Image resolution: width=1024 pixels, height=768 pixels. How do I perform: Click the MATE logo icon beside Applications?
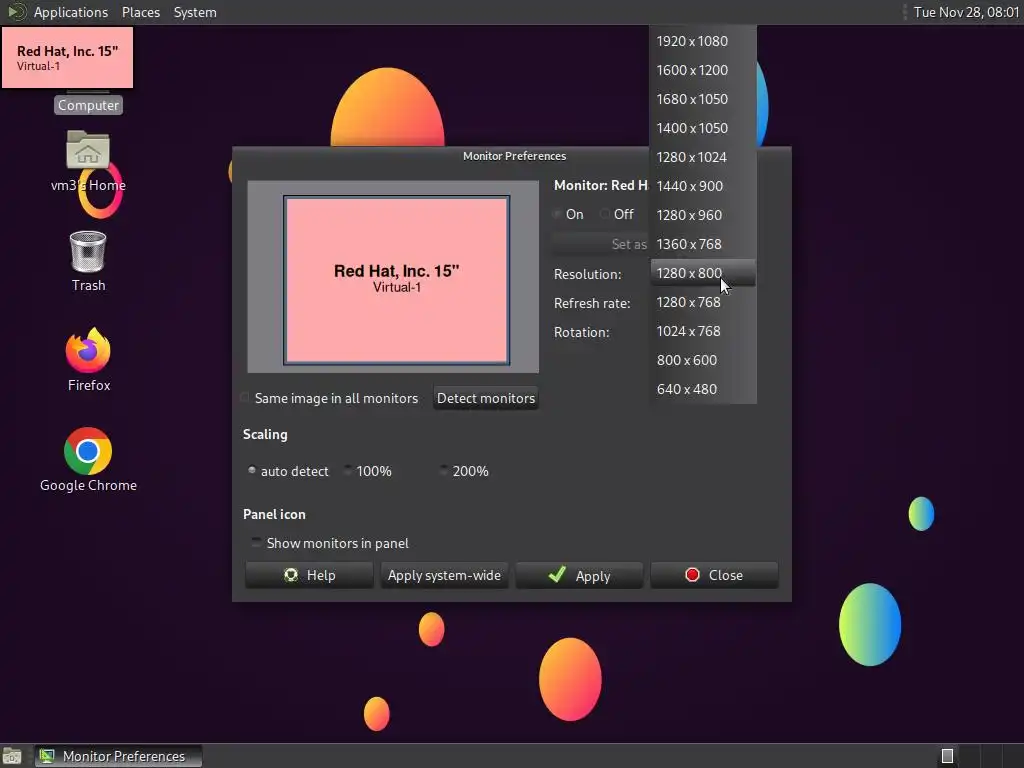(16, 12)
